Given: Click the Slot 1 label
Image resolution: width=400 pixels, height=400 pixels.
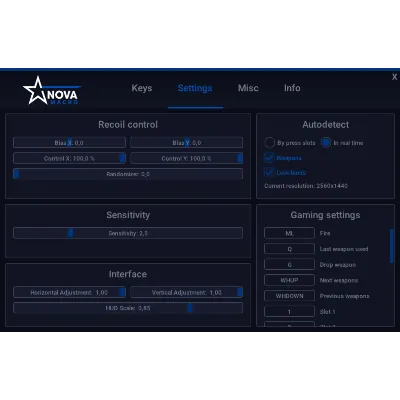Looking at the screenshot, I should [x=327, y=312].
